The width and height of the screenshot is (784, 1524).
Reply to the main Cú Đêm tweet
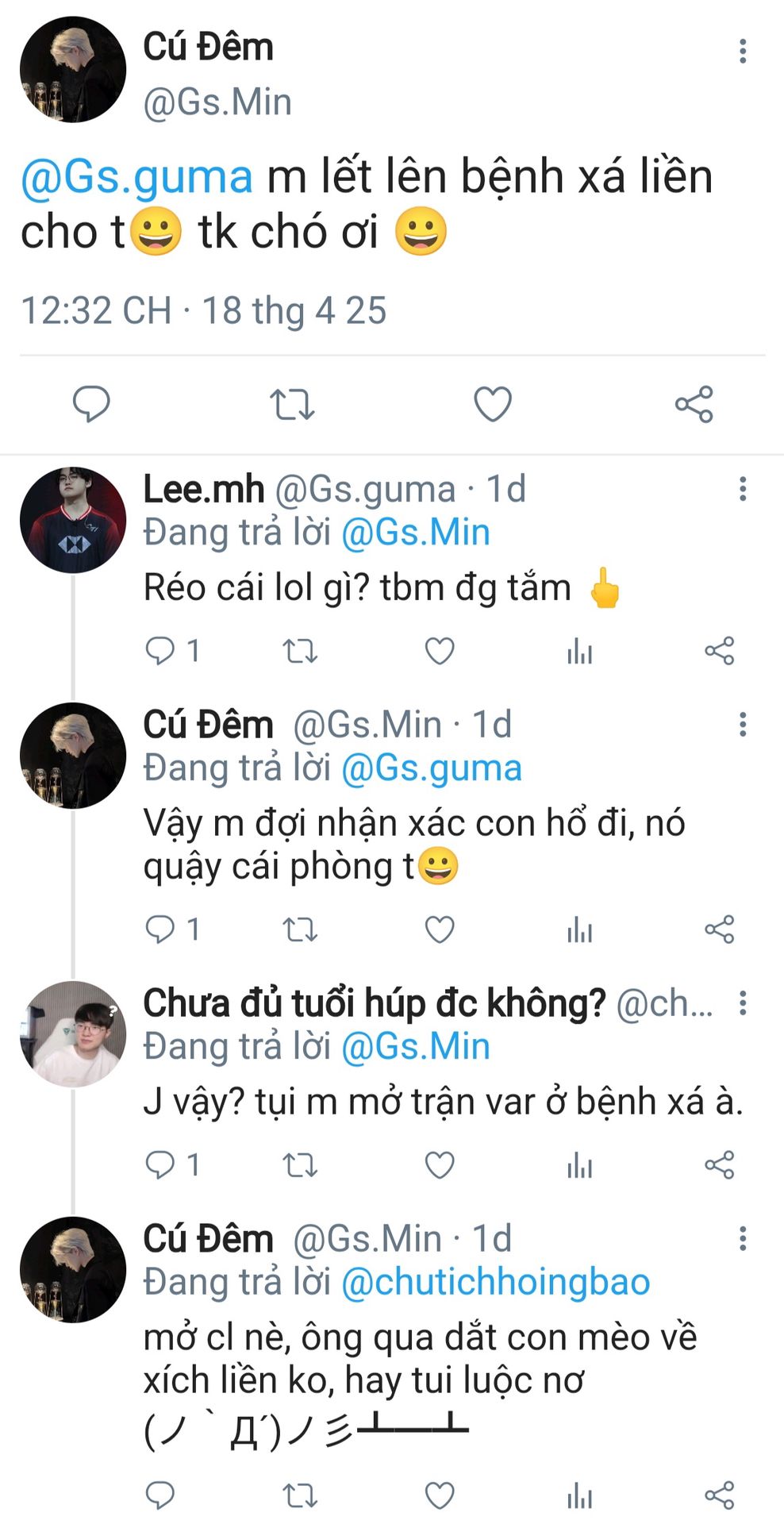[91, 404]
